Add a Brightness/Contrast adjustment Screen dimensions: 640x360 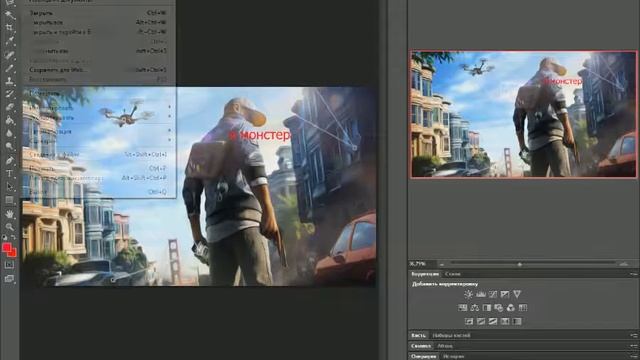point(469,294)
